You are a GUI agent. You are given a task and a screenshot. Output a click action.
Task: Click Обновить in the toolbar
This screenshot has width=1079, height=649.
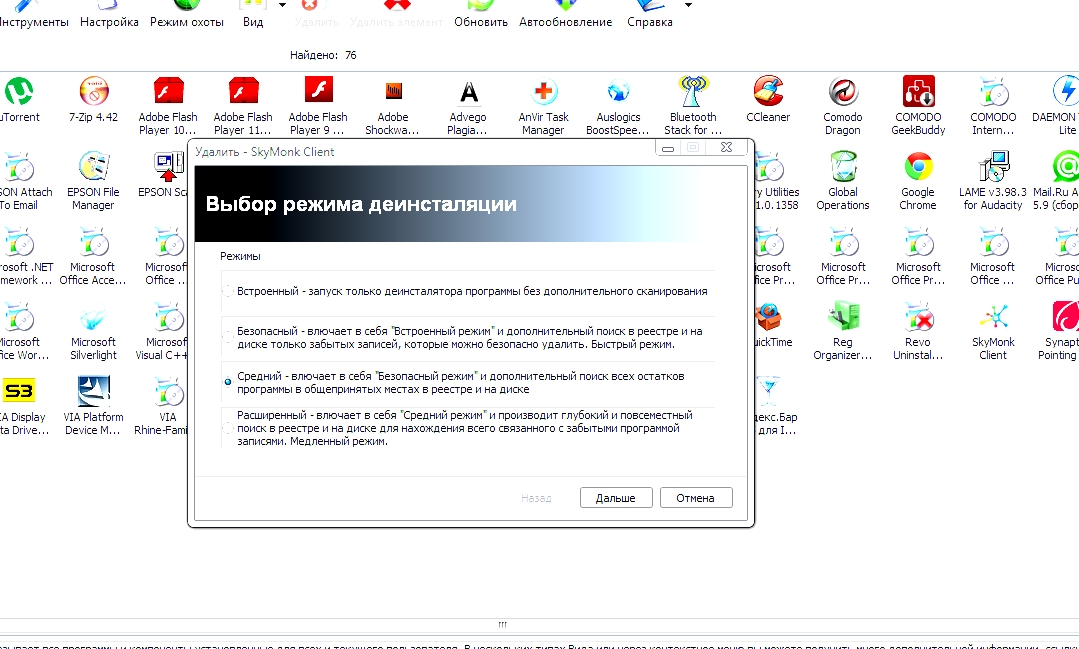(480, 15)
